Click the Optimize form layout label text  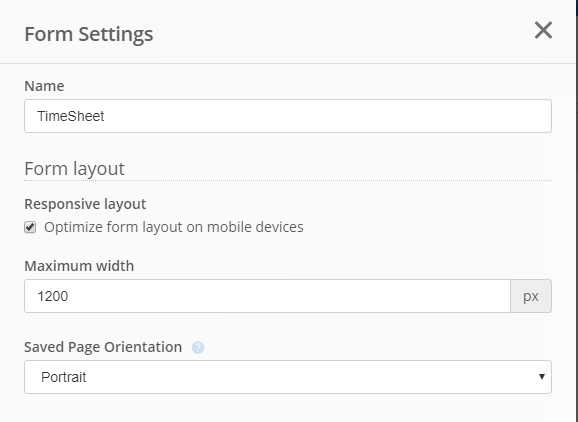174,227
